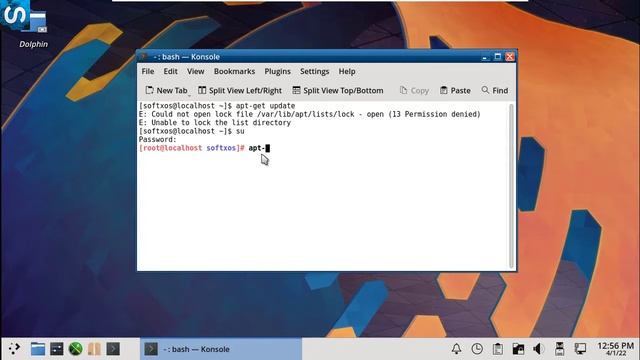Click the 'Password:' line in terminal
Screen dimensions: 640x360
click(158, 139)
